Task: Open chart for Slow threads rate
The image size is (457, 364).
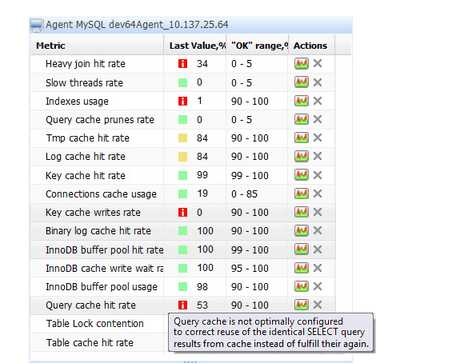Action: pos(301,82)
